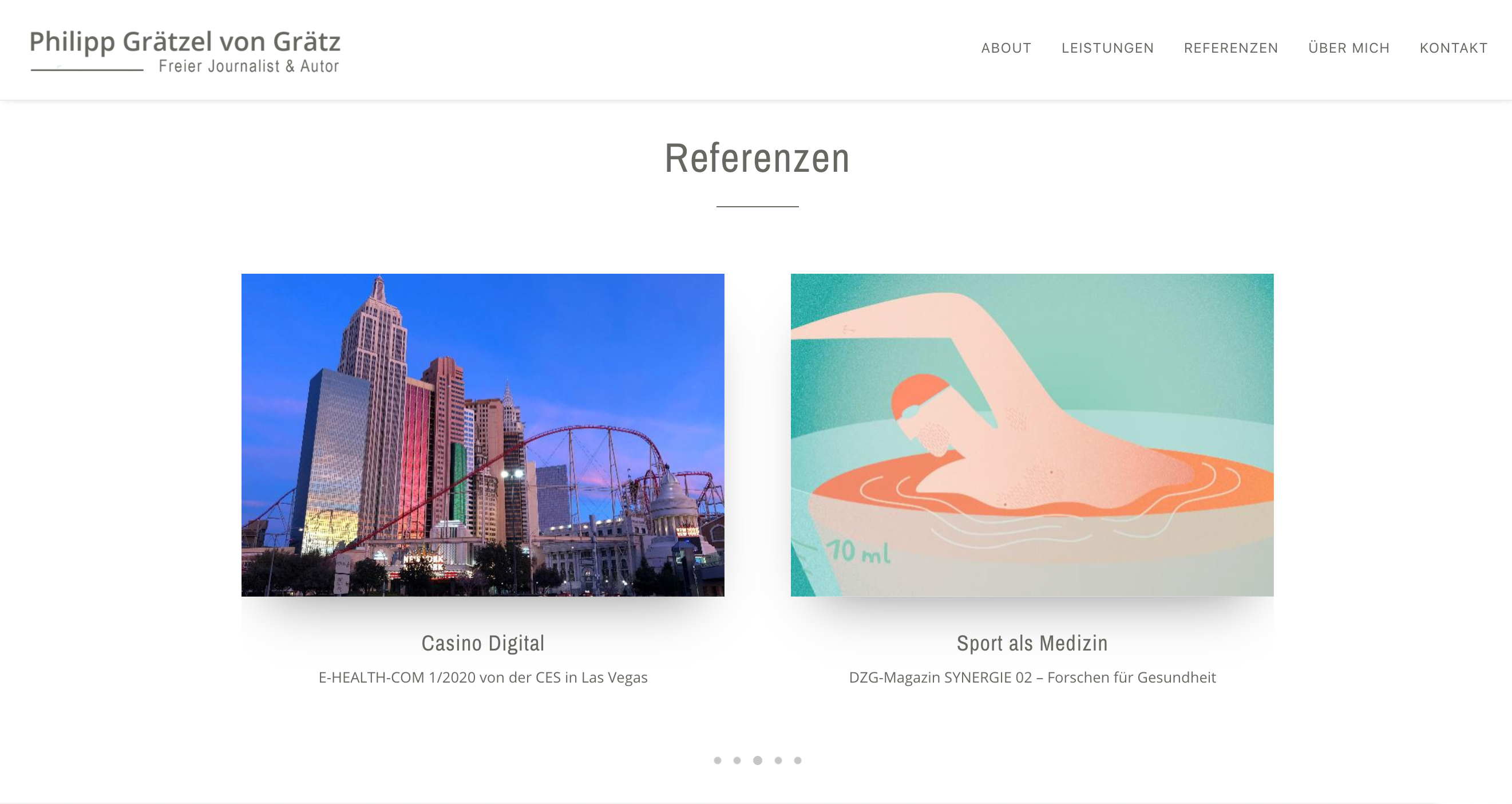Image resolution: width=1512 pixels, height=804 pixels.
Task: Open the Las Vegas skyline photo
Action: tap(482, 435)
